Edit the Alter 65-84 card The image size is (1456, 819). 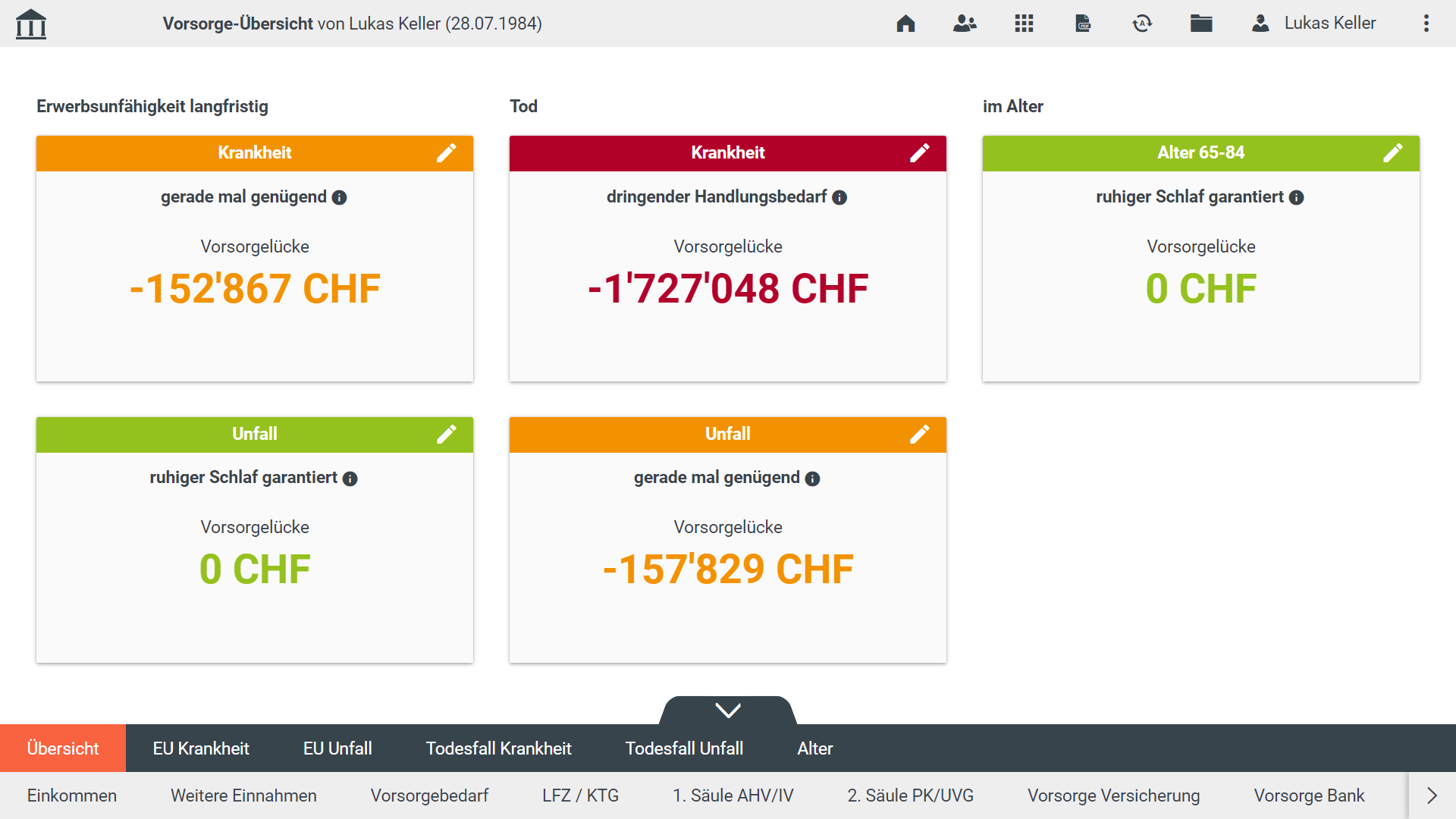[x=1392, y=153]
